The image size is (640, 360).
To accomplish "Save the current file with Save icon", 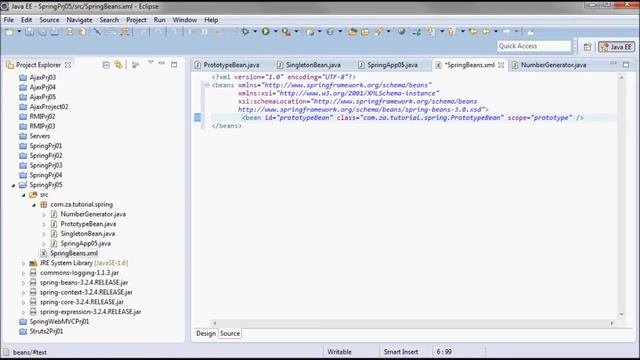I will tap(29, 31).
